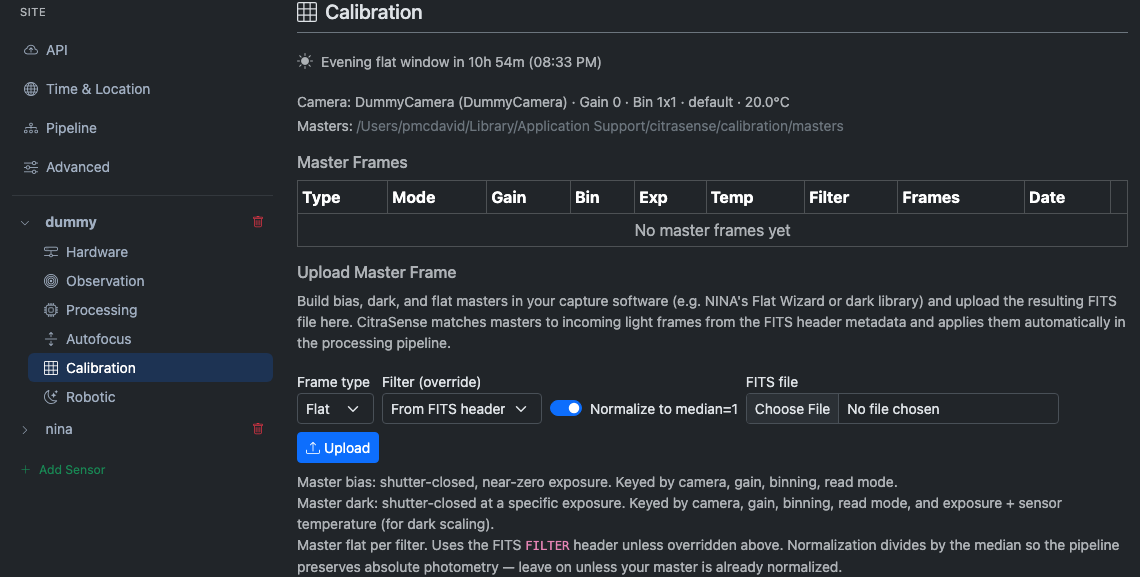
Task: Select the dummy sensor label
Action: point(71,222)
